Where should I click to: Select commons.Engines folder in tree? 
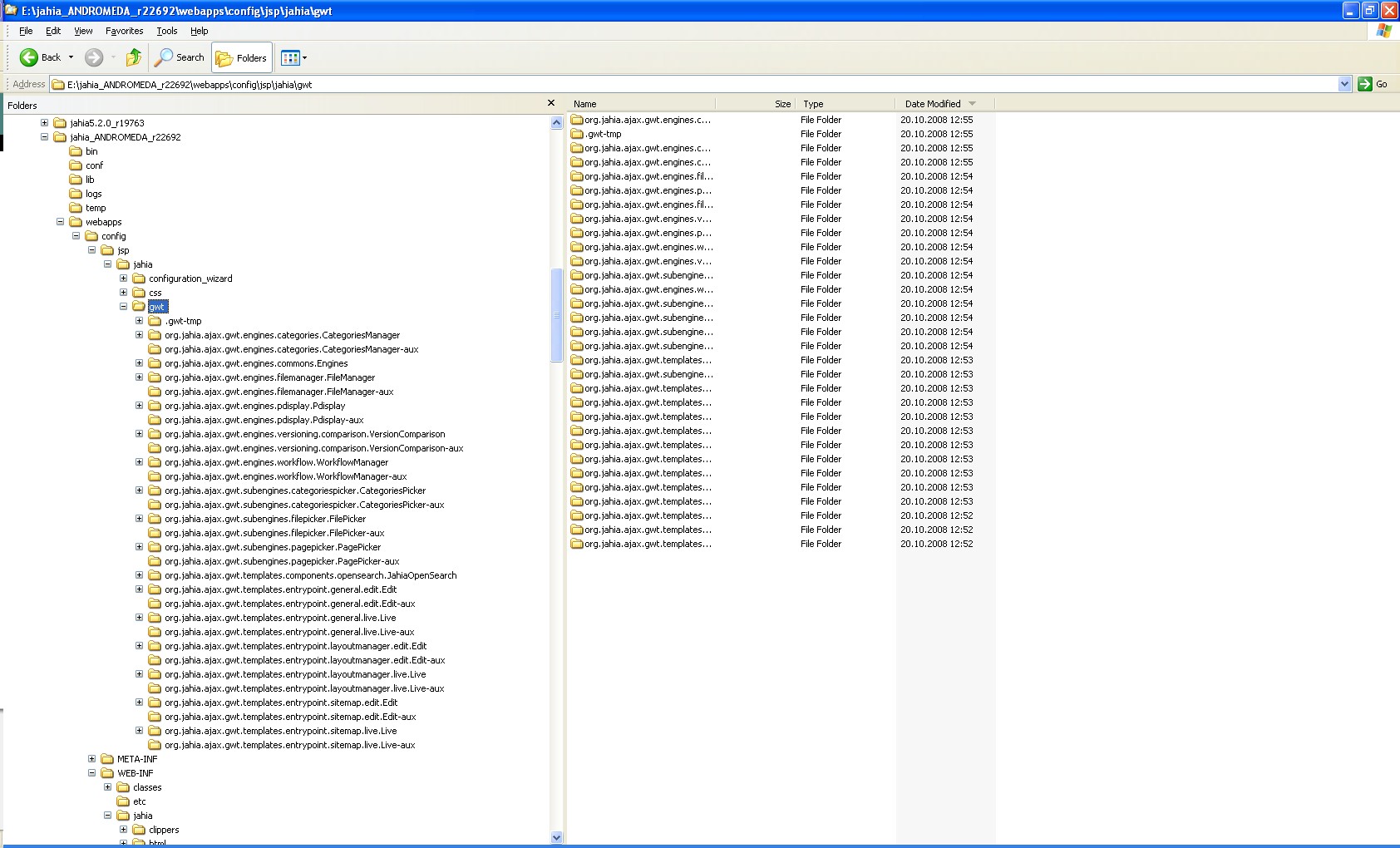(256, 363)
